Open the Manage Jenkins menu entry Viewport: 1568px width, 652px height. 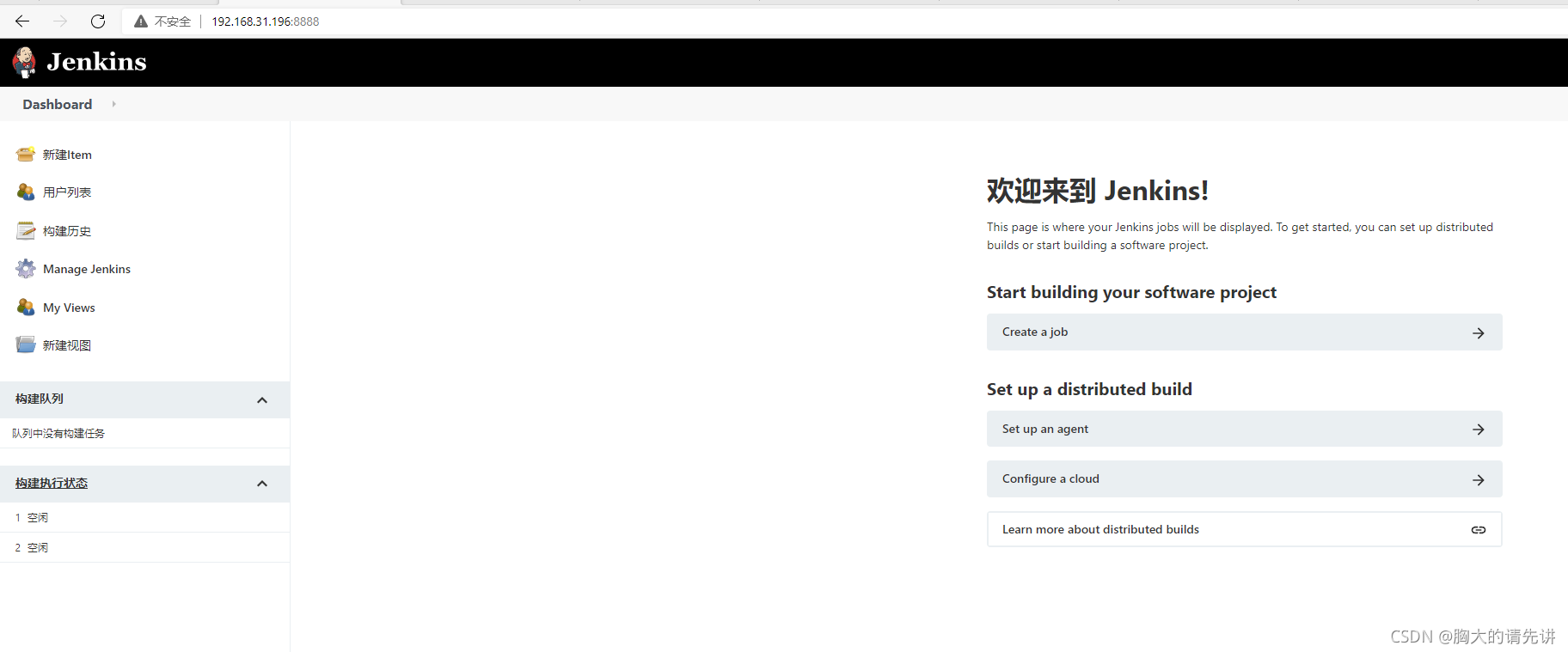coord(87,269)
